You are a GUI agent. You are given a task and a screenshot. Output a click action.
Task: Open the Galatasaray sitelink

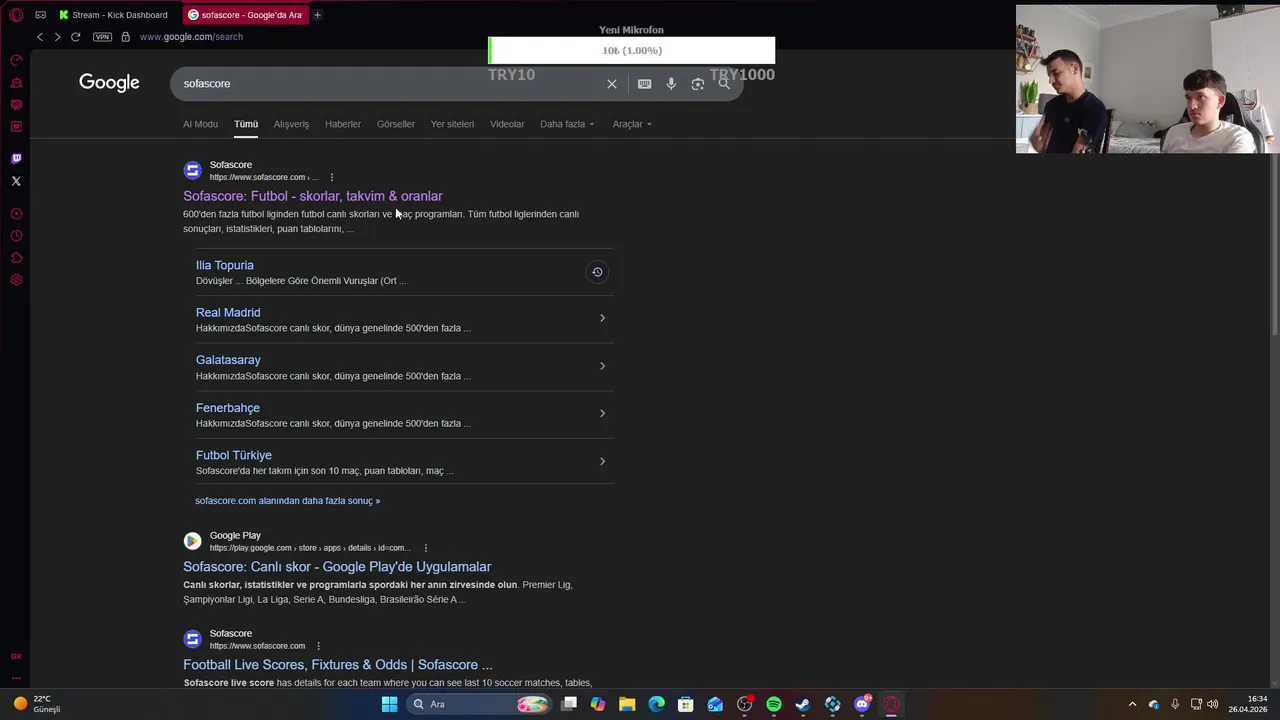[228, 360]
